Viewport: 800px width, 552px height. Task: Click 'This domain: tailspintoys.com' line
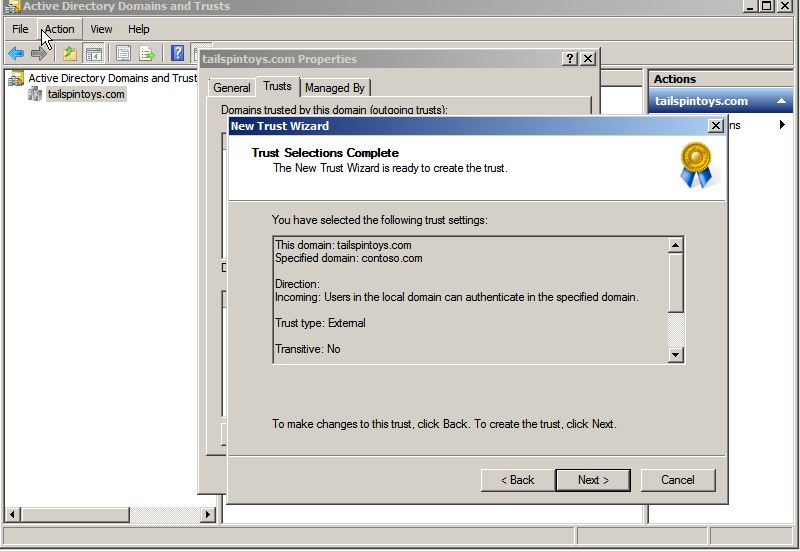(x=343, y=245)
